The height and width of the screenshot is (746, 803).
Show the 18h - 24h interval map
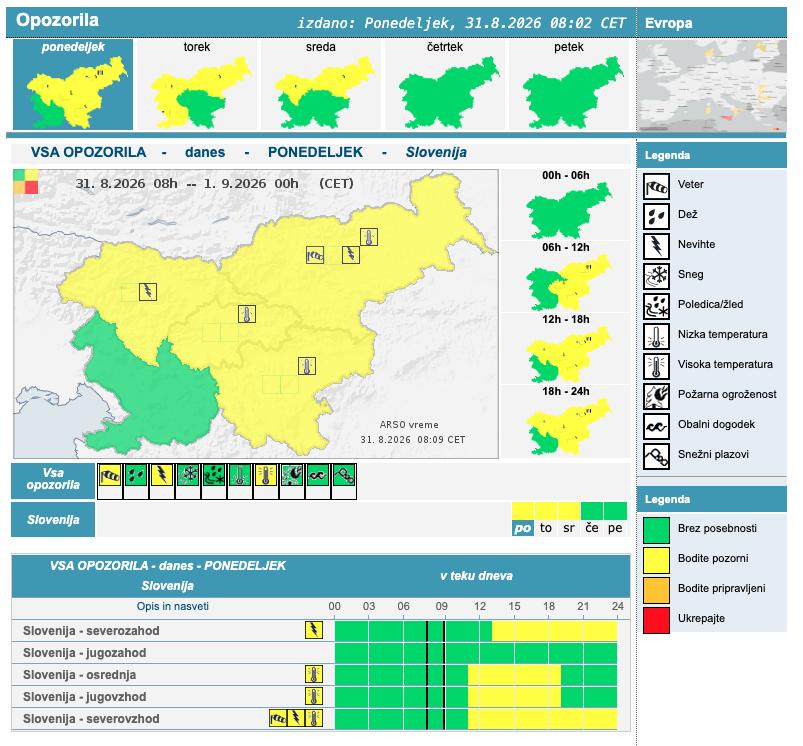(566, 421)
